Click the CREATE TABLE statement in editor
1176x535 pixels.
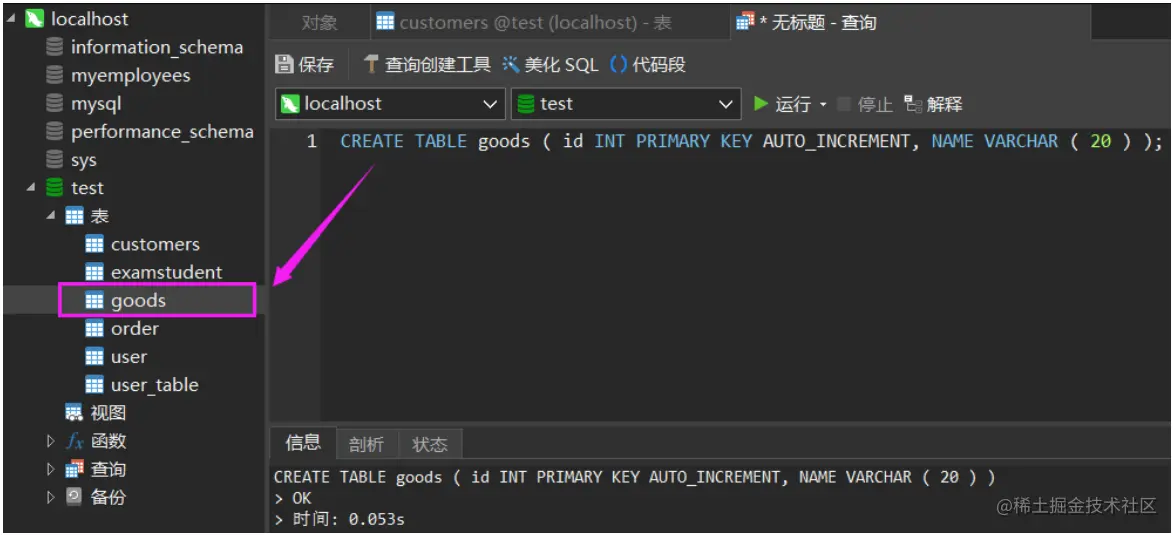[x=751, y=141]
